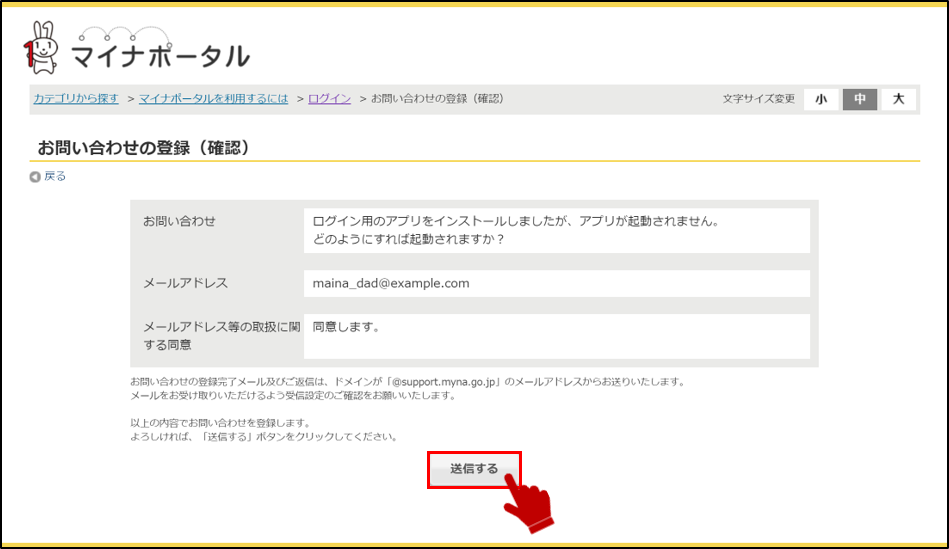Click the 文字サイズ変更 label
The width and height of the screenshot is (949, 549).
(x=758, y=99)
